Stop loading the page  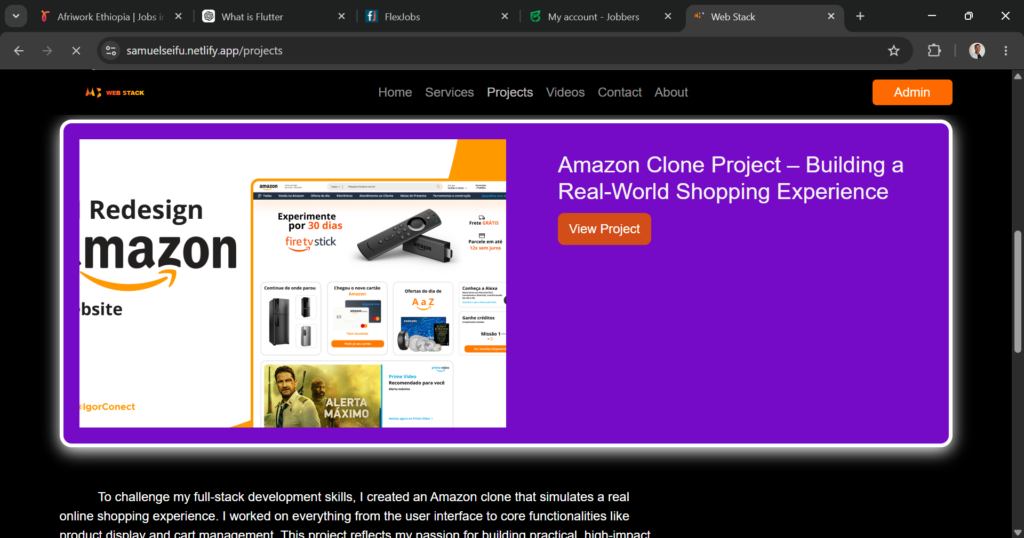(x=76, y=50)
